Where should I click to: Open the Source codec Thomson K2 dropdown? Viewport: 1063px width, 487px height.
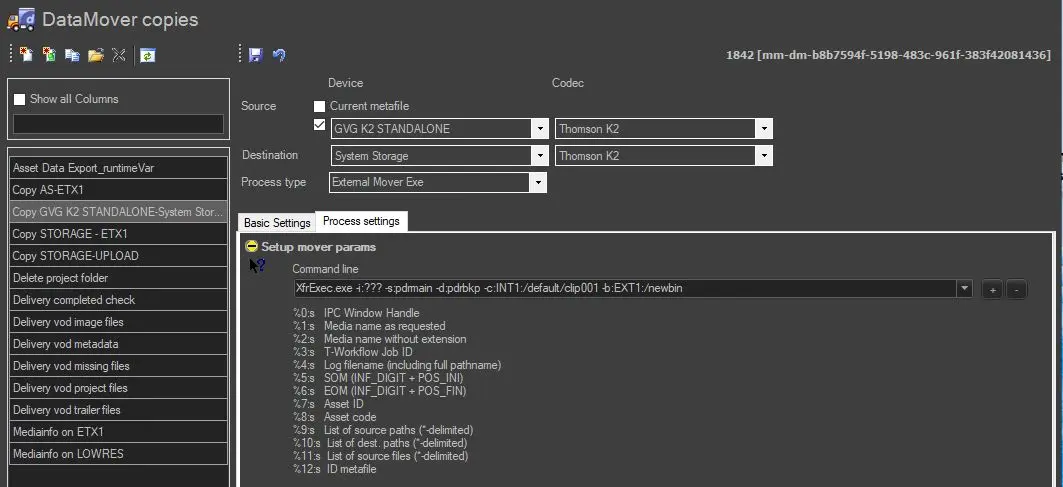[x=764, y=129]
